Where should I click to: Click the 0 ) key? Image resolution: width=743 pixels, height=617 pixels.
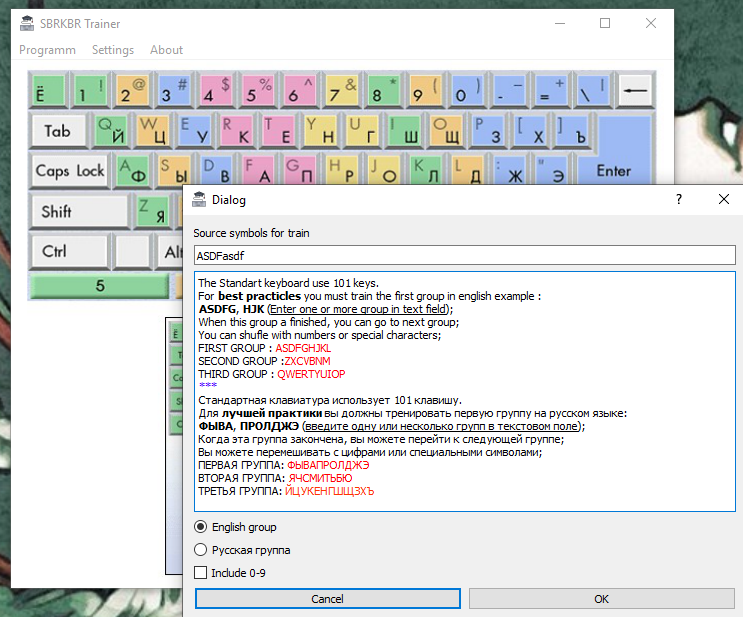(467, 90)
